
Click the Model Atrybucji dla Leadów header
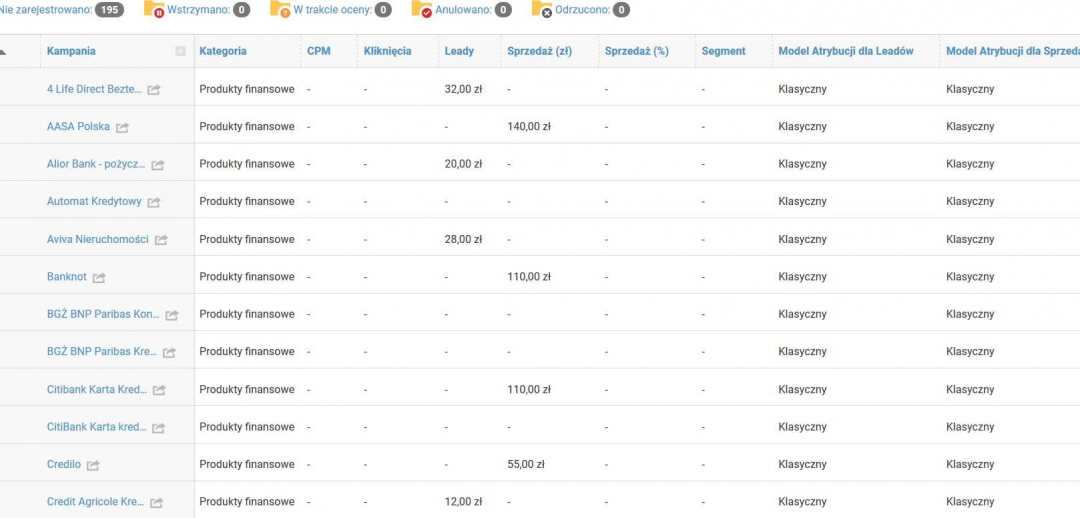(845, 51)
